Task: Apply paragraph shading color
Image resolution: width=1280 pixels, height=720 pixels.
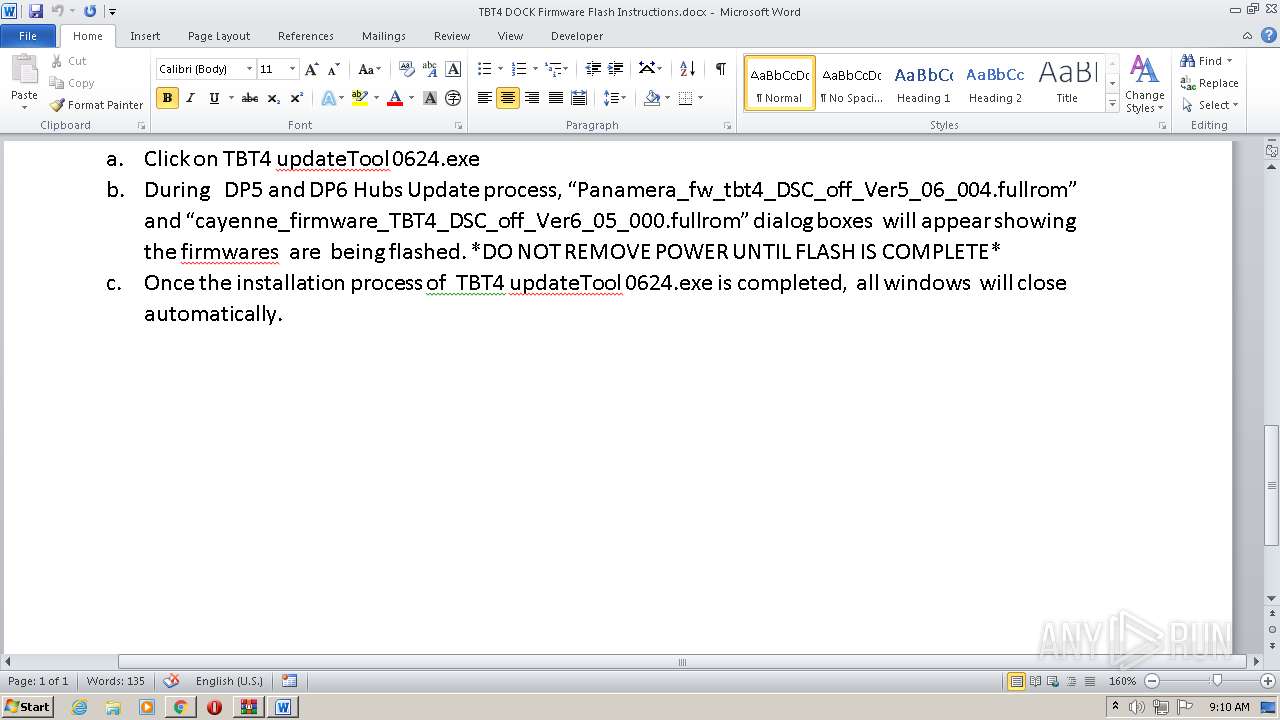Action: 652,98
